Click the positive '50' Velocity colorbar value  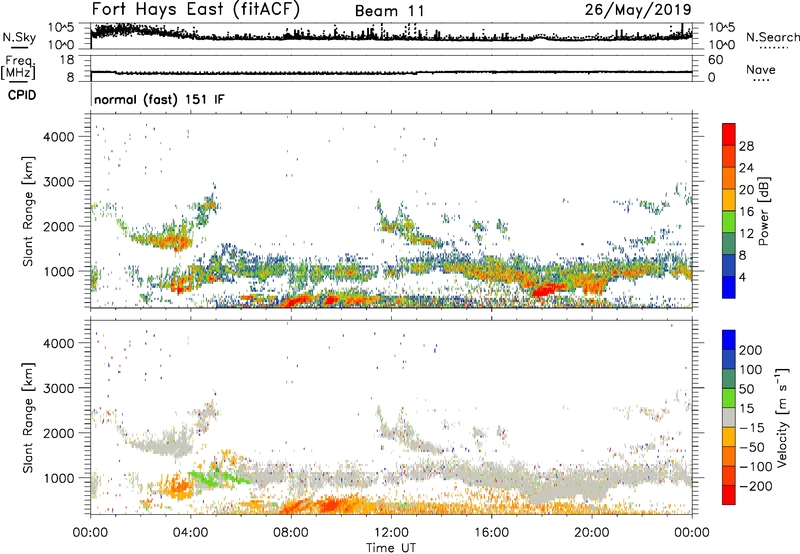[747, 389]
